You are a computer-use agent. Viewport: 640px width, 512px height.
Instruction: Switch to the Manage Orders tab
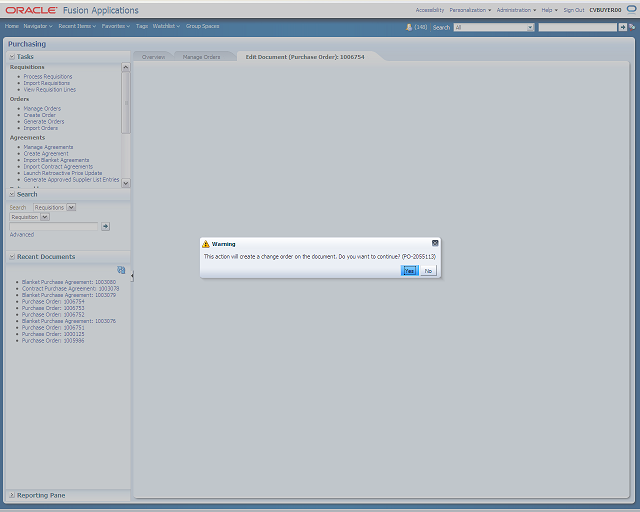point(201,57)
